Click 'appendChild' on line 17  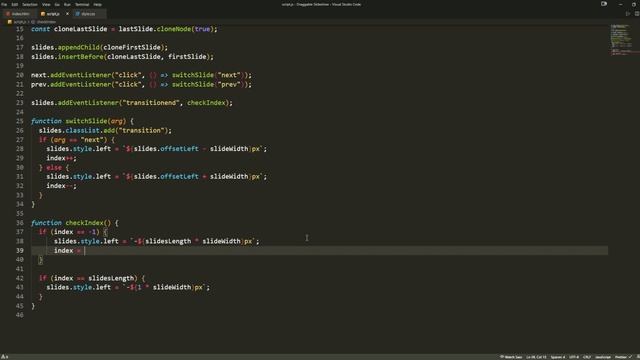[x=78, y=47]
